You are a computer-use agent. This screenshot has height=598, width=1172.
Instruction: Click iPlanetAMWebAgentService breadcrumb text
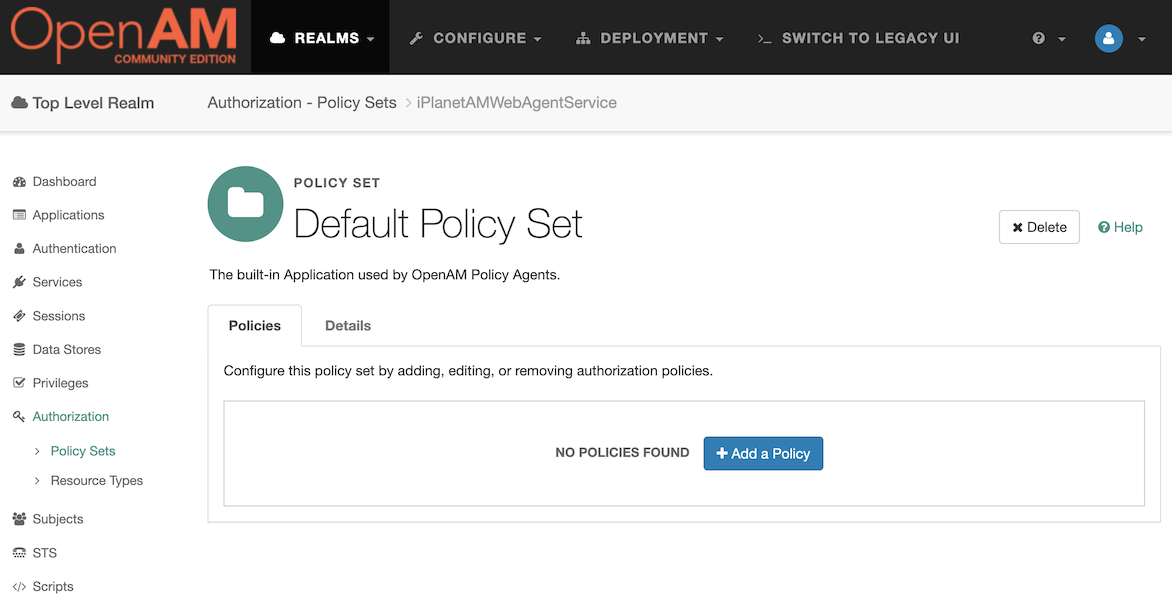[x=516, y=102]
